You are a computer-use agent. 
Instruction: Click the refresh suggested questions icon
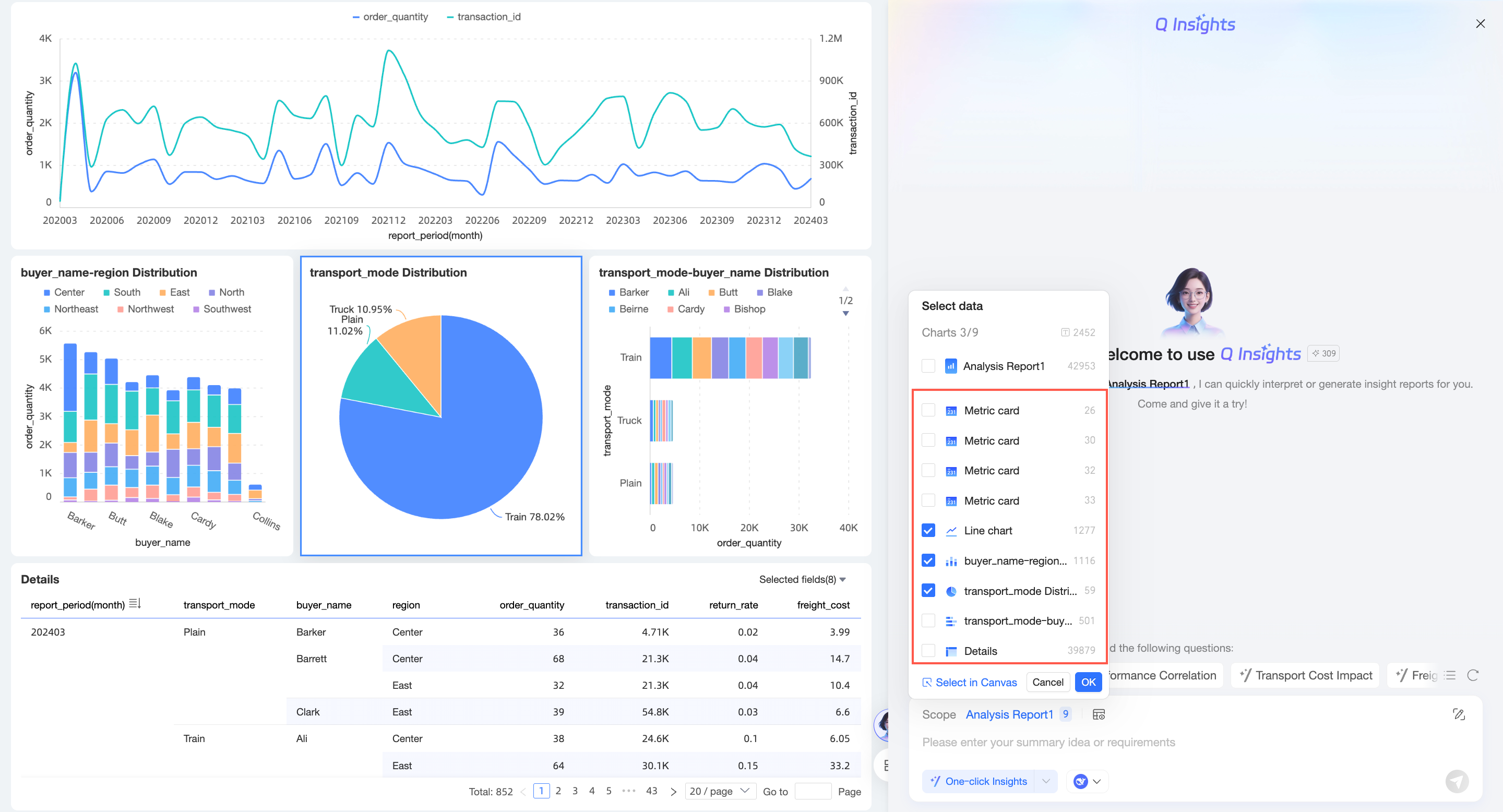pyautogui.click(x=1473, y=675)
